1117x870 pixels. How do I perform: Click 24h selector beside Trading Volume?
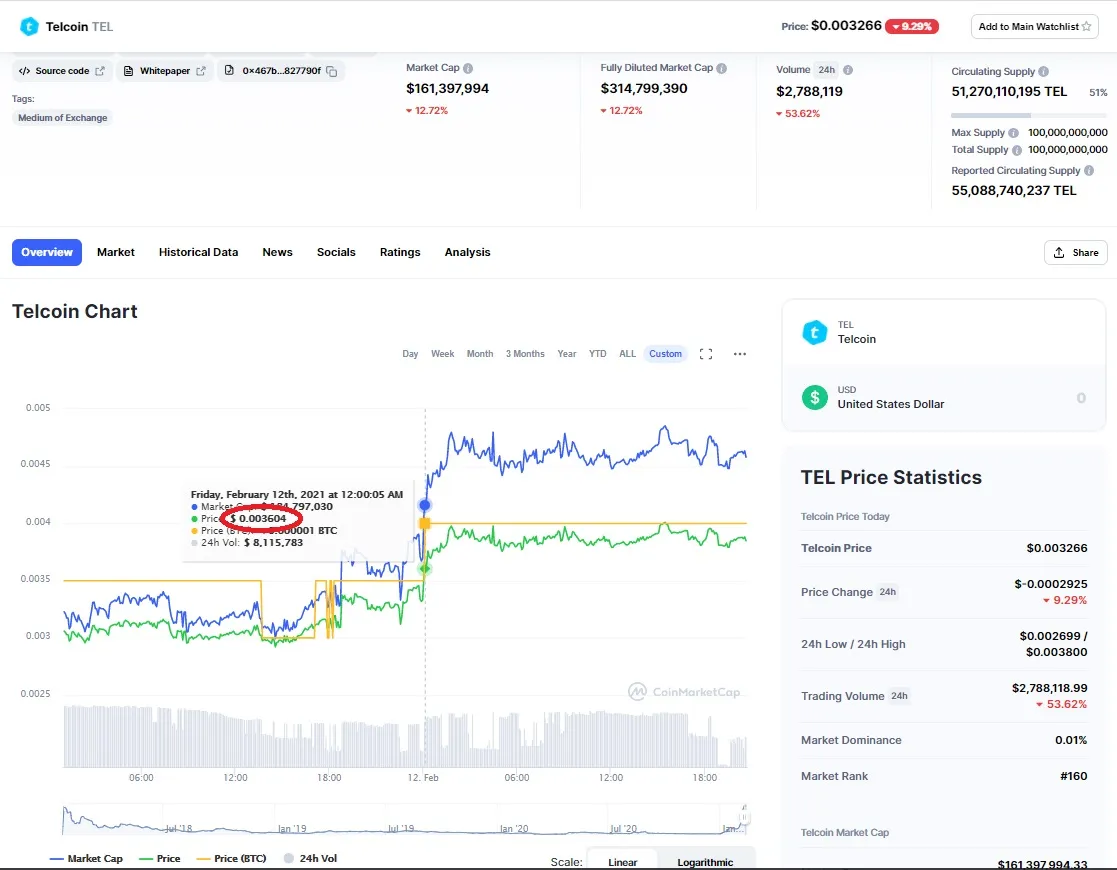point(899,696)
